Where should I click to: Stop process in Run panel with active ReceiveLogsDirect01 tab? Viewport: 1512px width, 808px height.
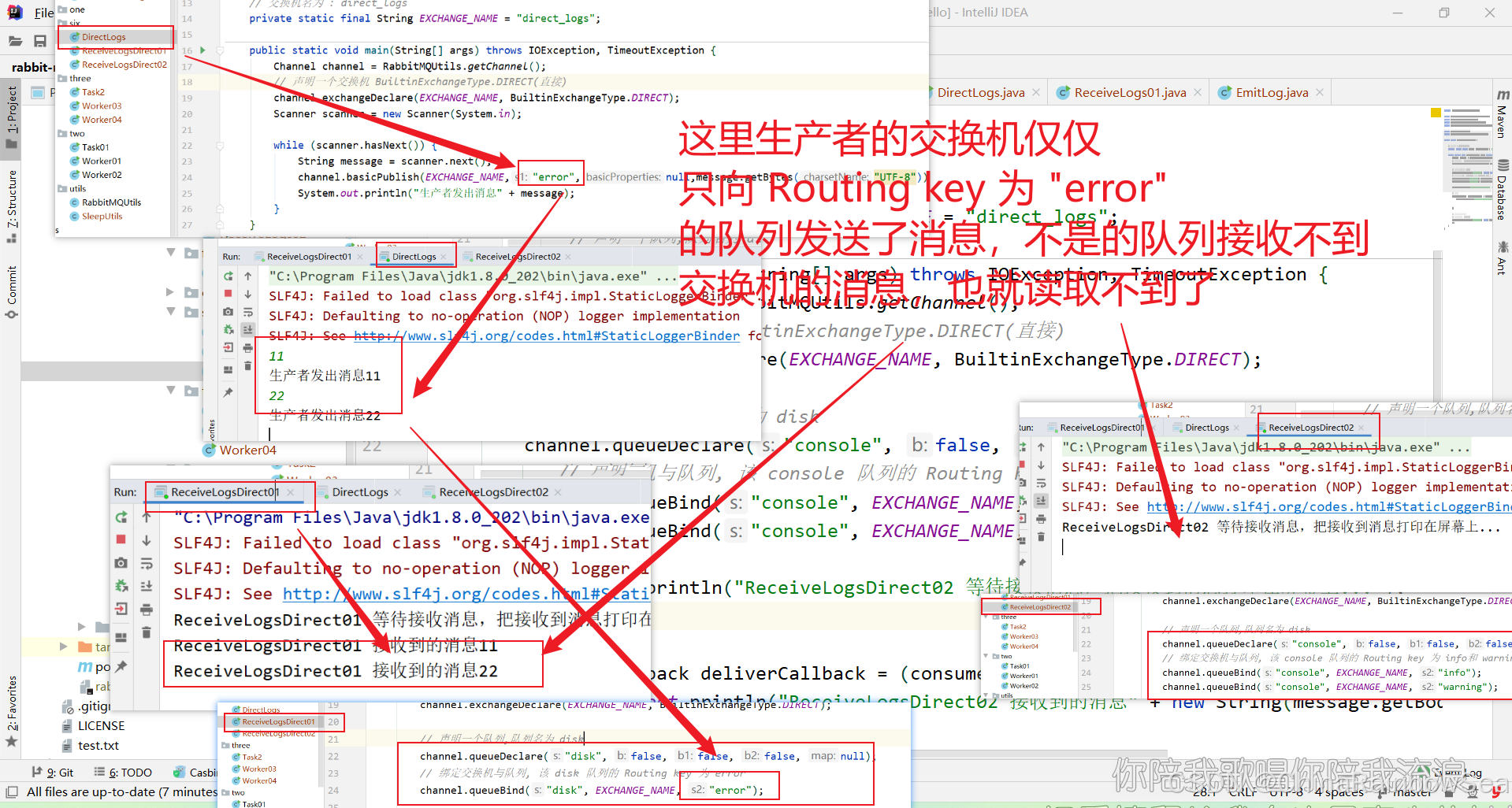tap(121, 539)
